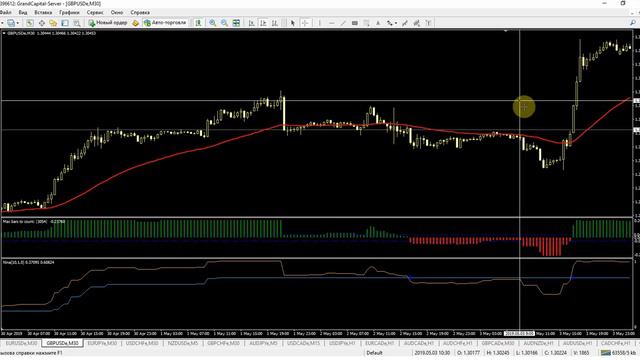Viewport: 640px width, 360px height.
Task: Click the connection status 63558/5 kb indicator
Action: (x=618, y=353)
